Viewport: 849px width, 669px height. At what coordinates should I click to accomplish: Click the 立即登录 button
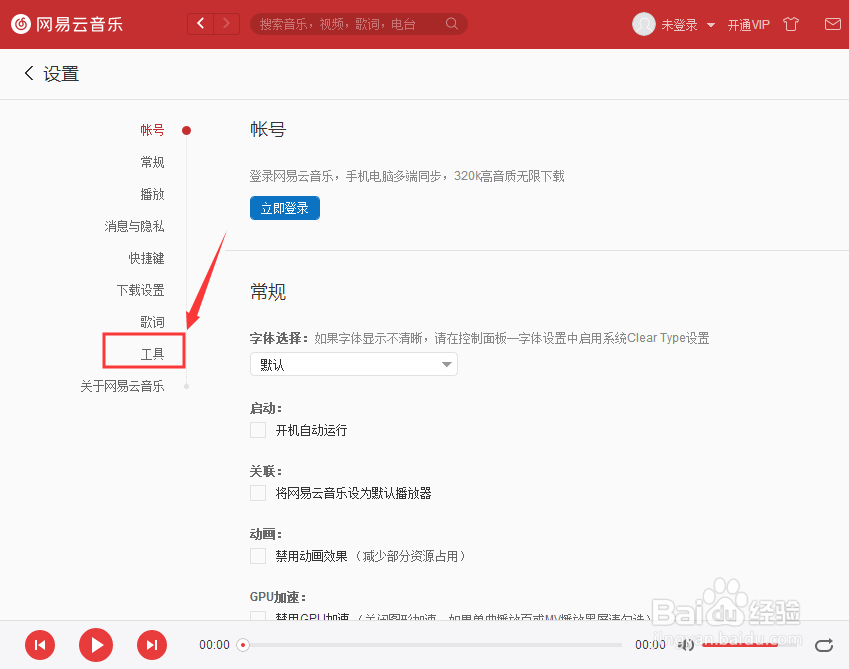click(x=285, y=208)
